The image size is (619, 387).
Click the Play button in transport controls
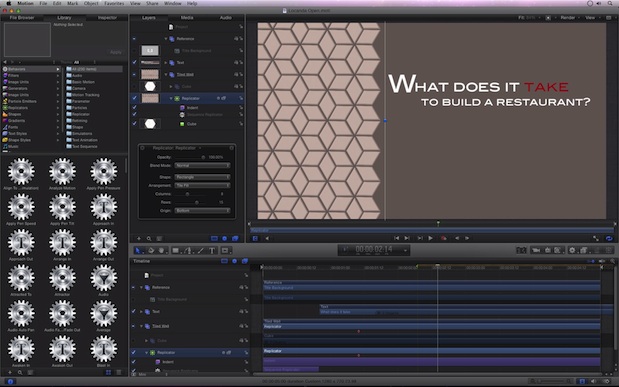click(430, 238)
